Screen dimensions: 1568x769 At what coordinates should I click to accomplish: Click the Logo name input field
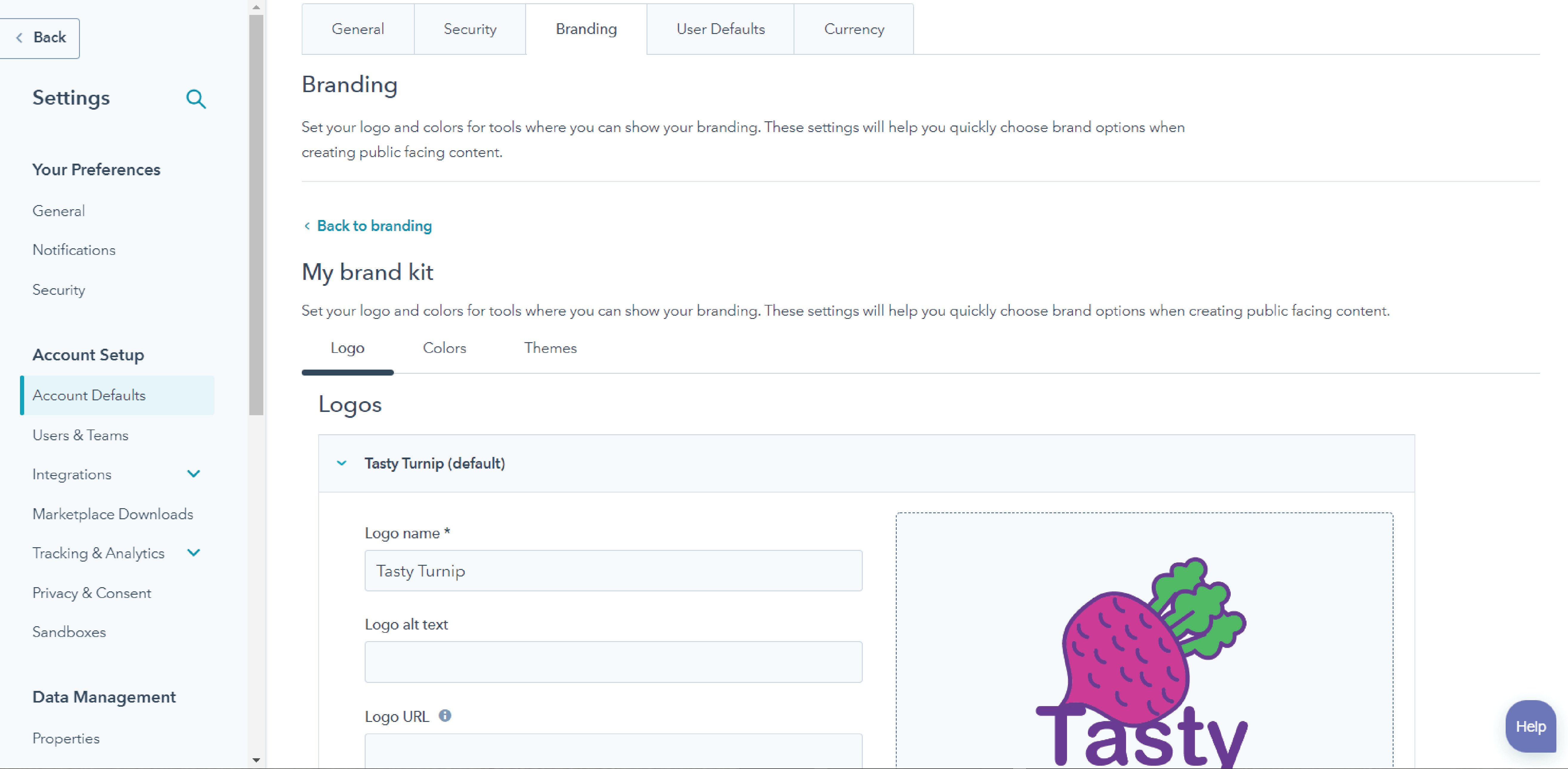[x=613, y=571]
